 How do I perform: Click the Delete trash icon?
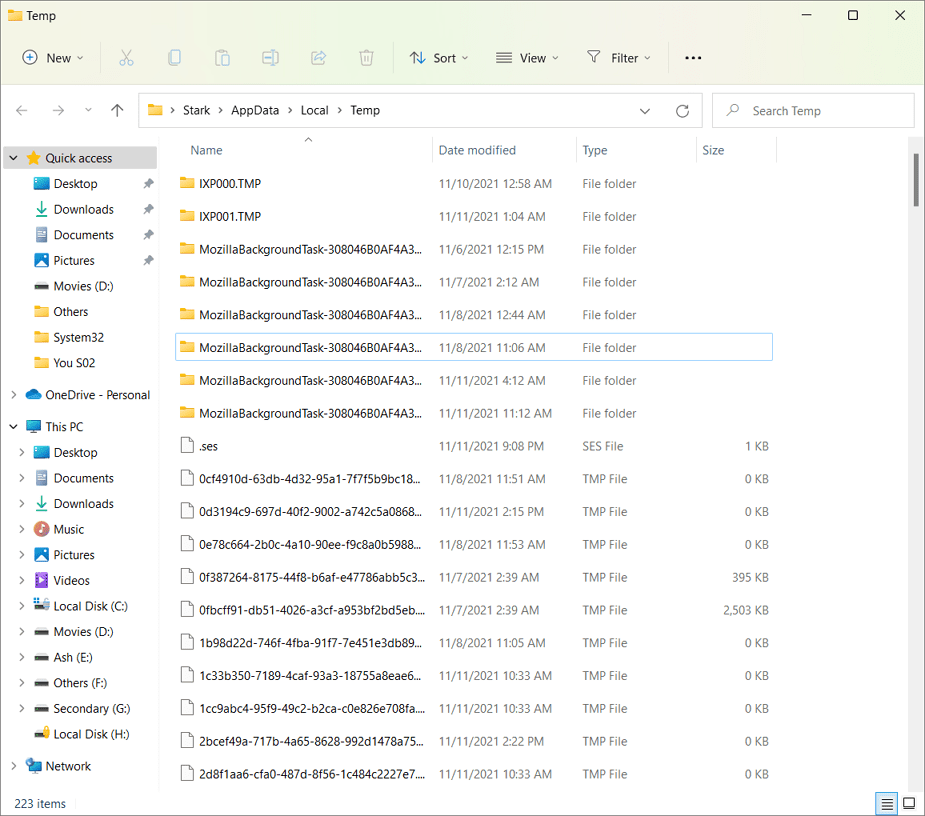(366, 57)
